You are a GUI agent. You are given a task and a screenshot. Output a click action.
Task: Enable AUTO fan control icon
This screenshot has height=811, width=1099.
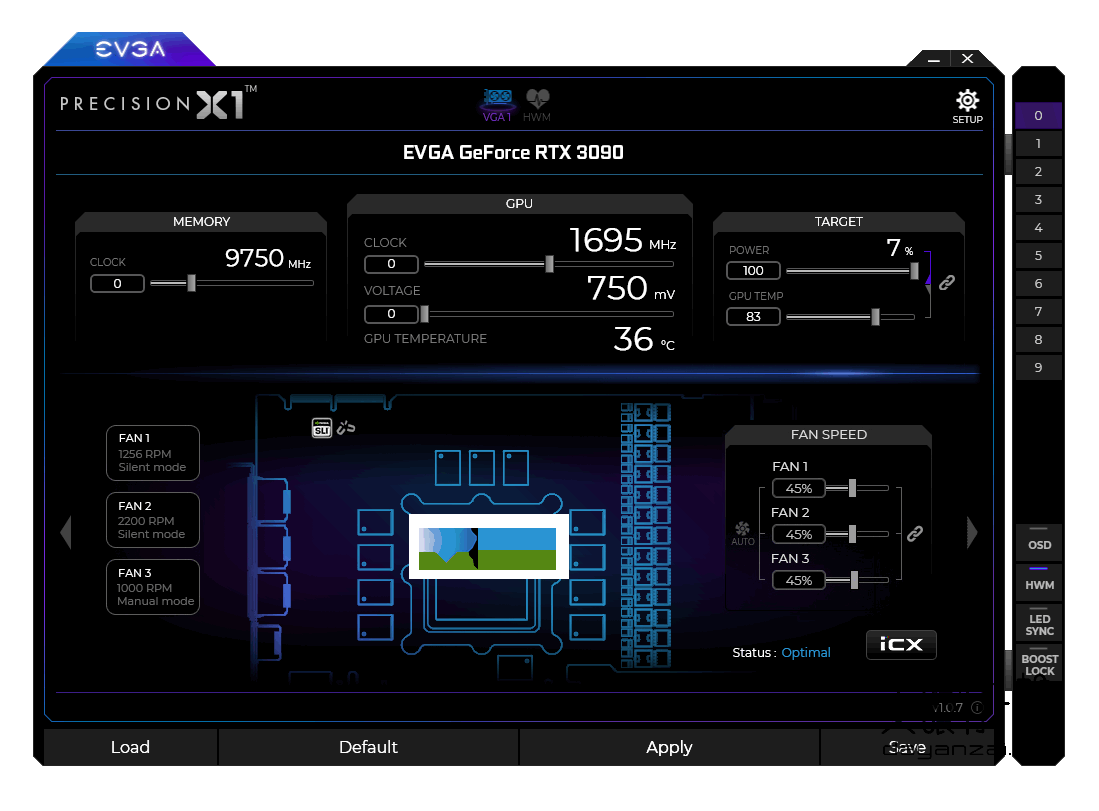[x=742, y=533]
